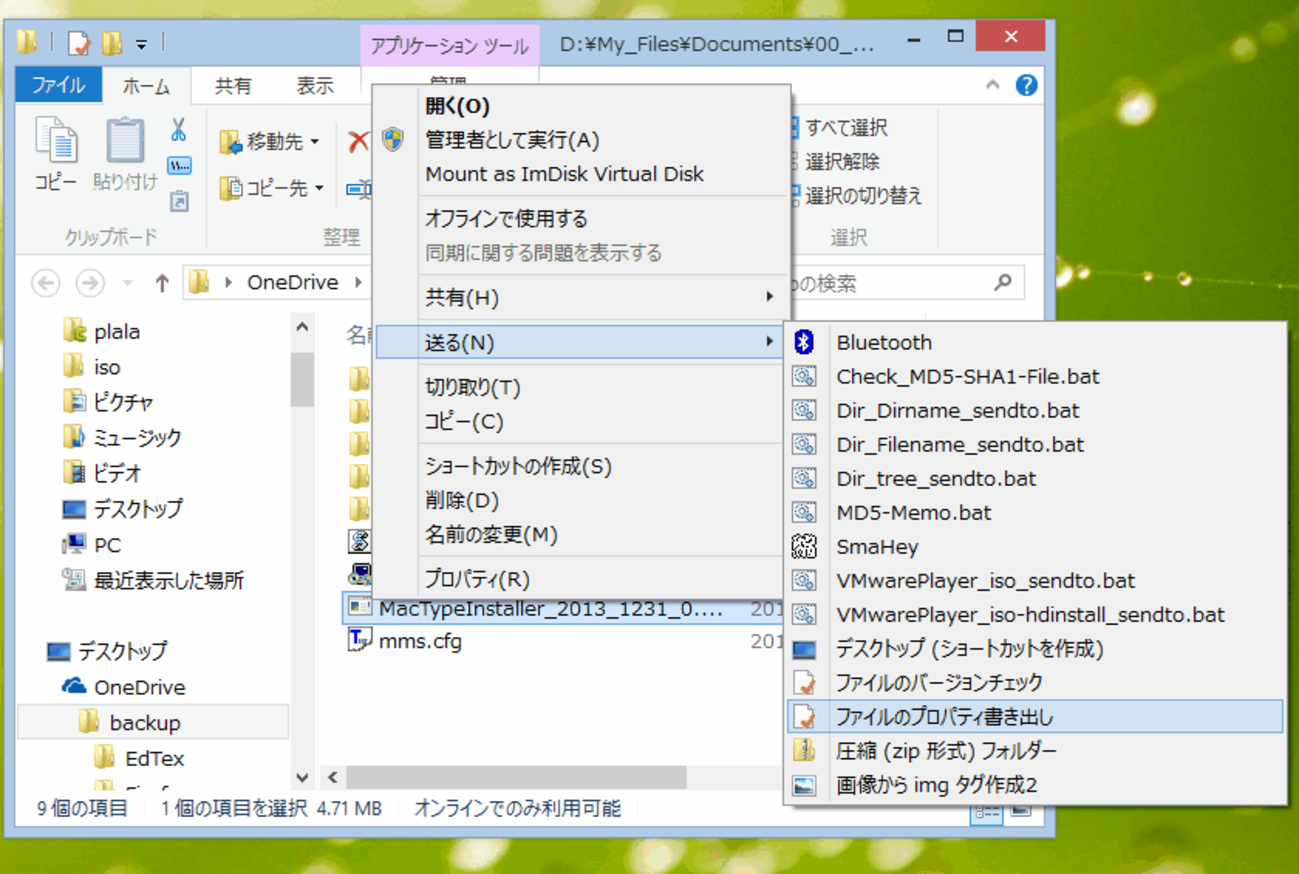Viewport: 1299px width, 874px height.
Task: Open the コピー先 (Copy to) dropdown
Action: pos(272,188)
